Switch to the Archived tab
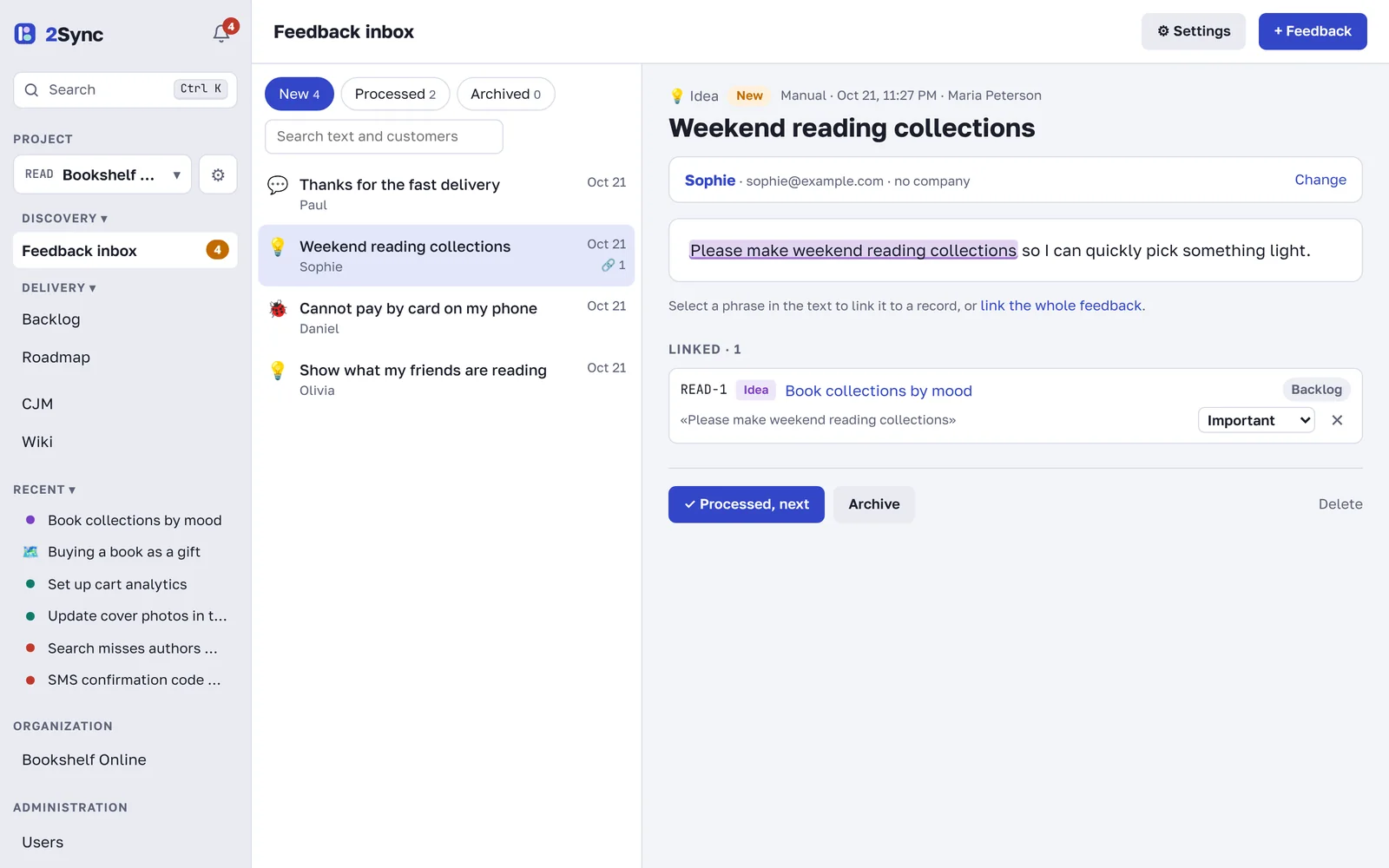 506,94
